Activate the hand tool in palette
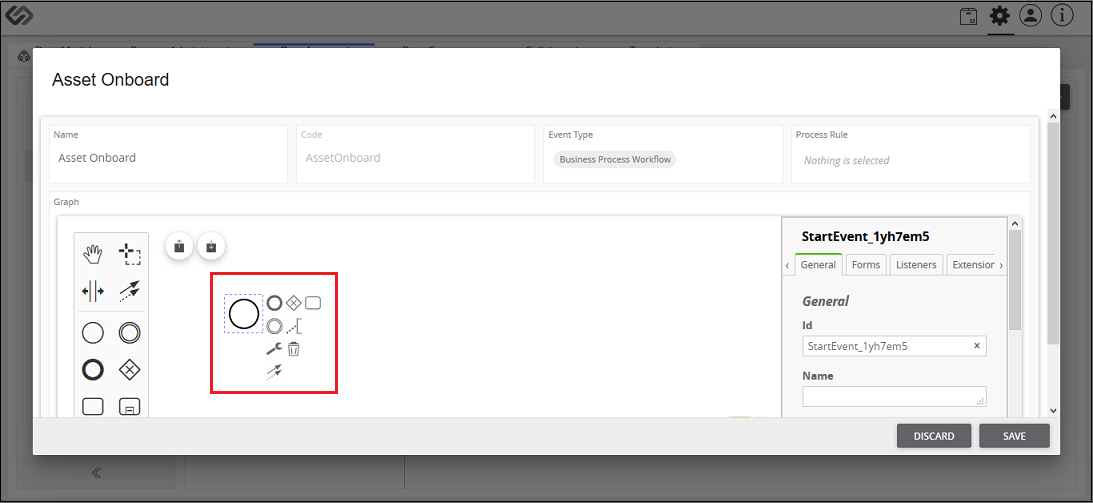Image resolution: width=1093 pixels, height=503 pixels. point(93,255)
